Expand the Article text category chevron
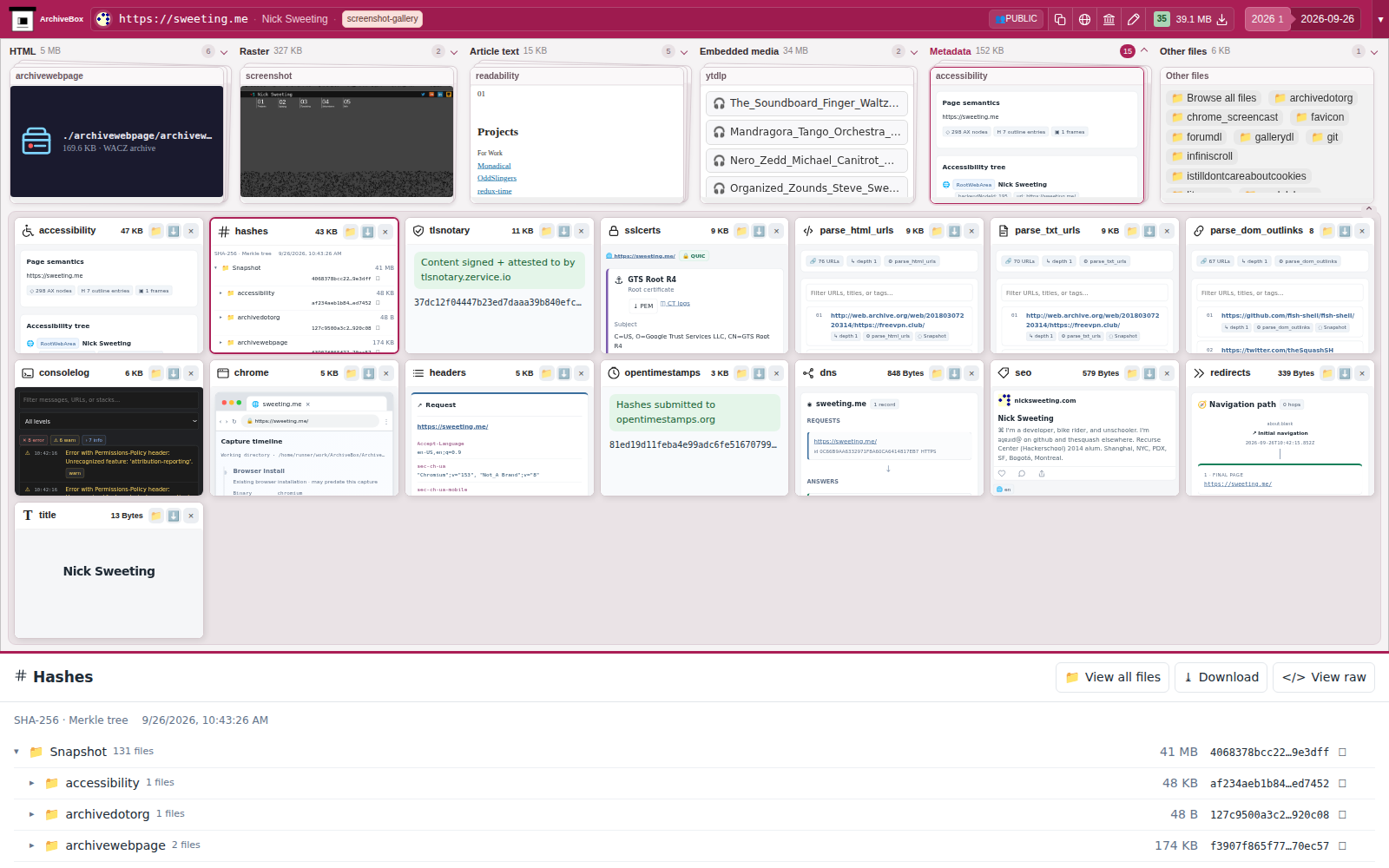The width and height of the screenshot is (1389, 868). (x=684, y=52)
